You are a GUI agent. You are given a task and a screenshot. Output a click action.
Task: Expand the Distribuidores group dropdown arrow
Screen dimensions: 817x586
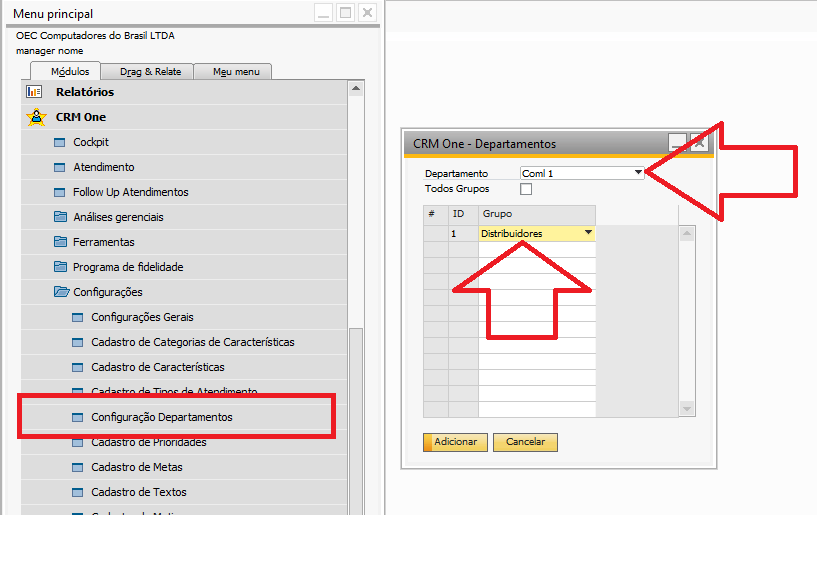click(588, 233)
